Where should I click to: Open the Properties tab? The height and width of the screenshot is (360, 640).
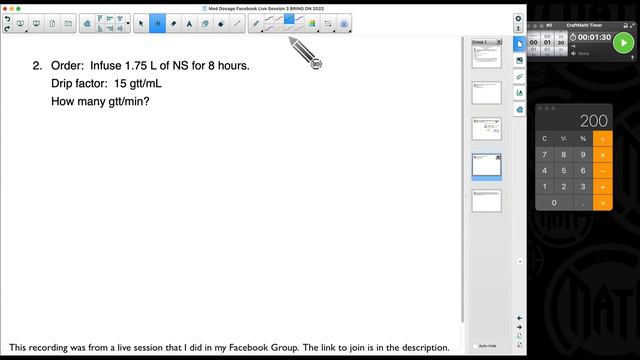[x=519, y=93]
